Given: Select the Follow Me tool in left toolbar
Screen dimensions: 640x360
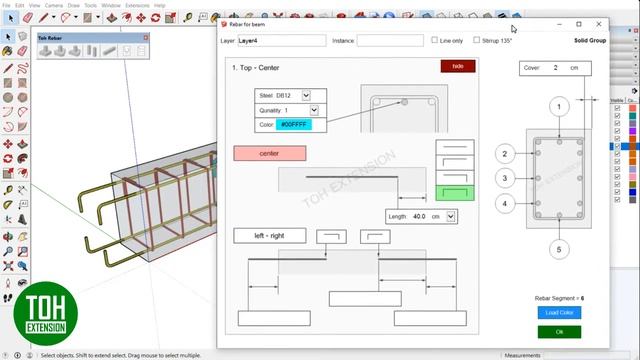Looking at the screenshot, I should 22,158.
